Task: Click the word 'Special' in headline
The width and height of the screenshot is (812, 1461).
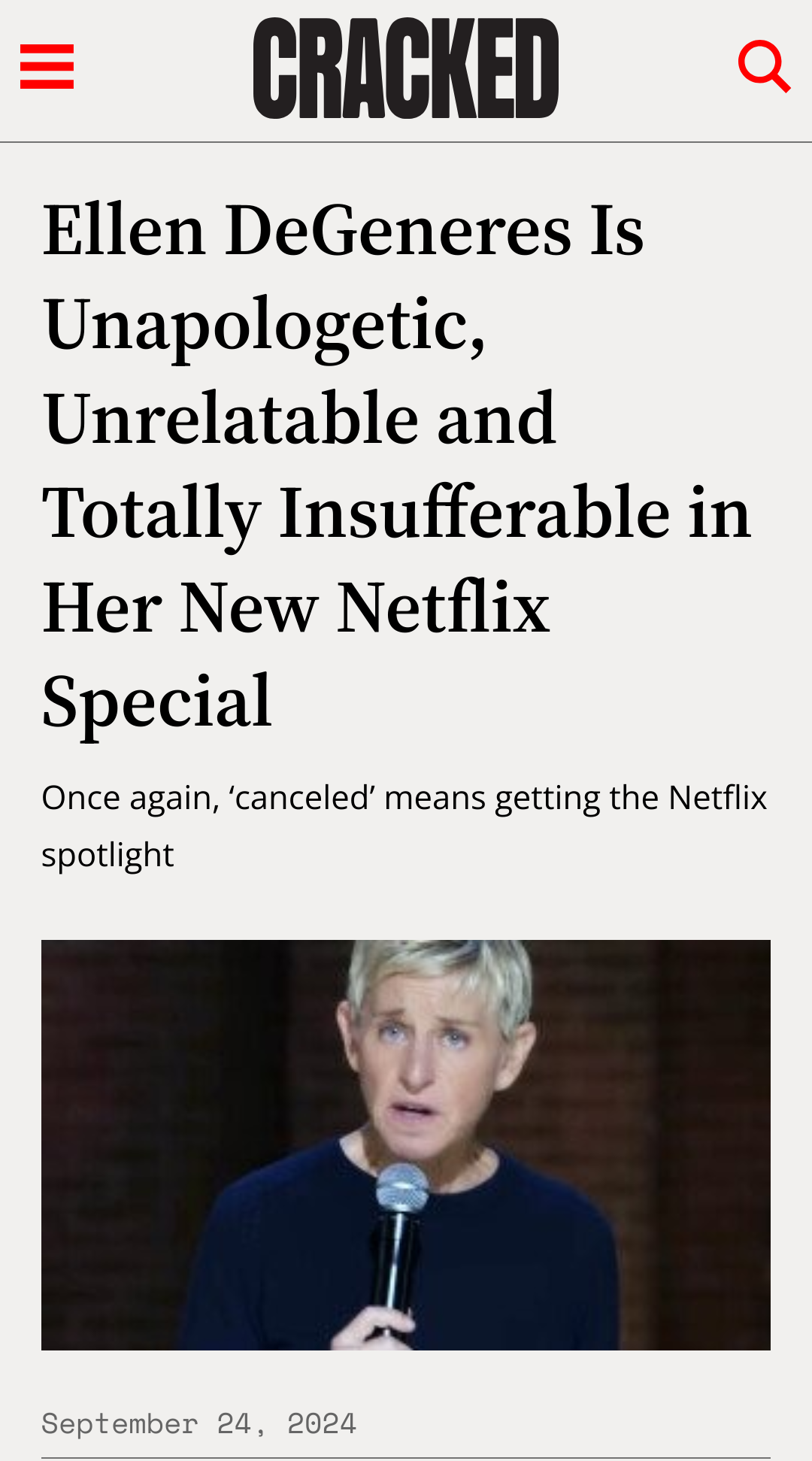Action: pos(157,703)
